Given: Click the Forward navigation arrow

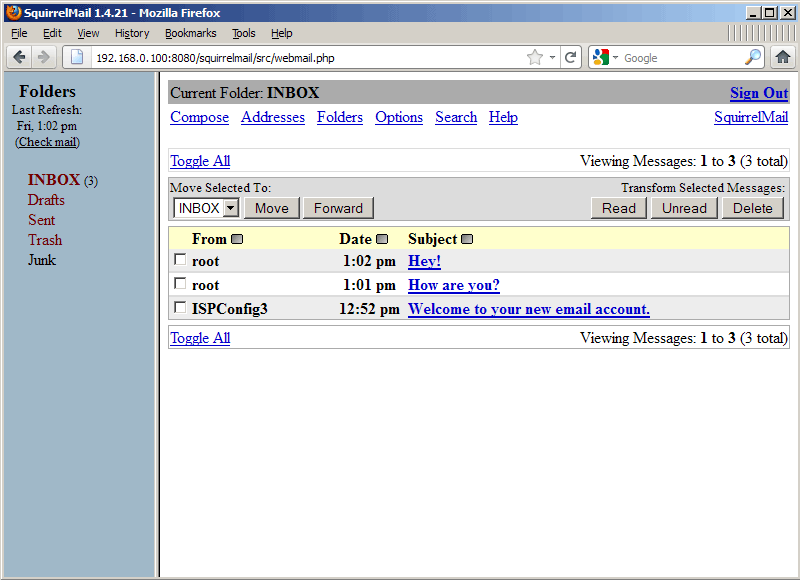Looking at the screenshot, I should pyautogui.click(x=43, y=57).
